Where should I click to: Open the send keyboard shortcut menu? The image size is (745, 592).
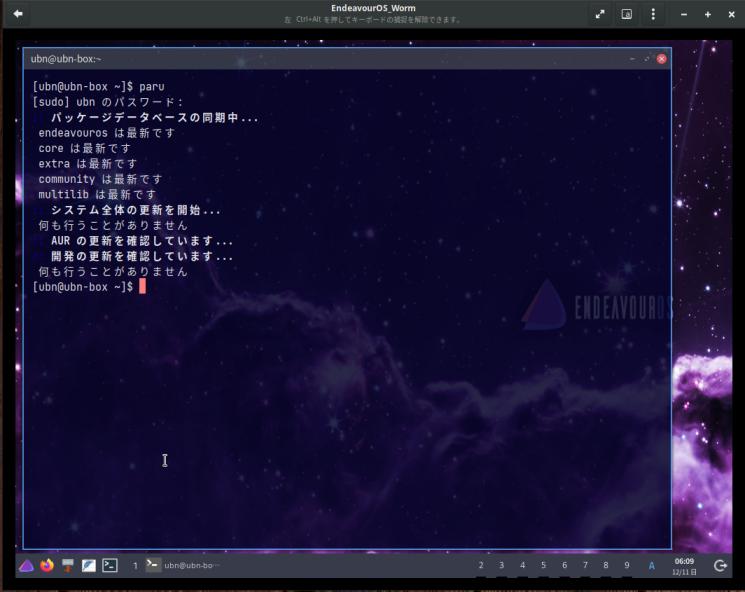pos(627,14)
